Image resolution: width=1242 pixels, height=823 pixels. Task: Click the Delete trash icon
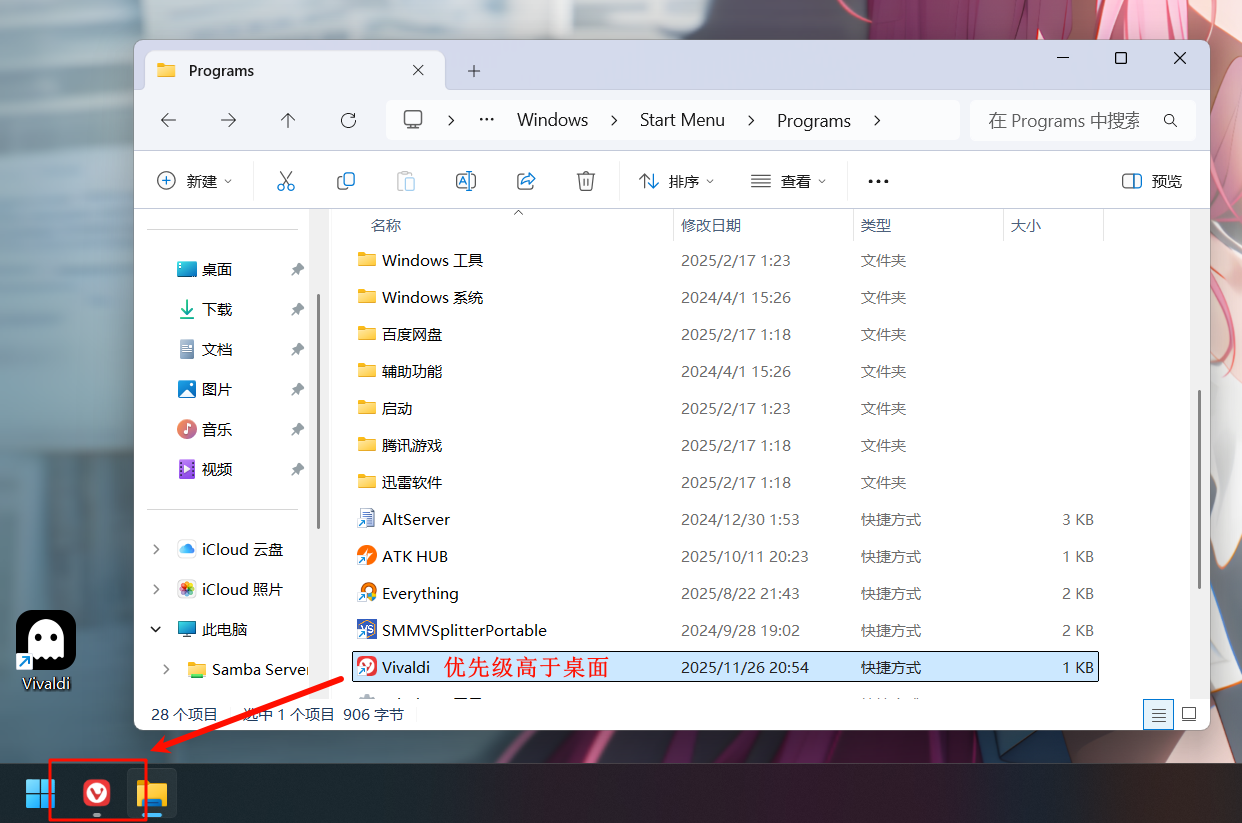pyautogui.click(x=586, y=181)
